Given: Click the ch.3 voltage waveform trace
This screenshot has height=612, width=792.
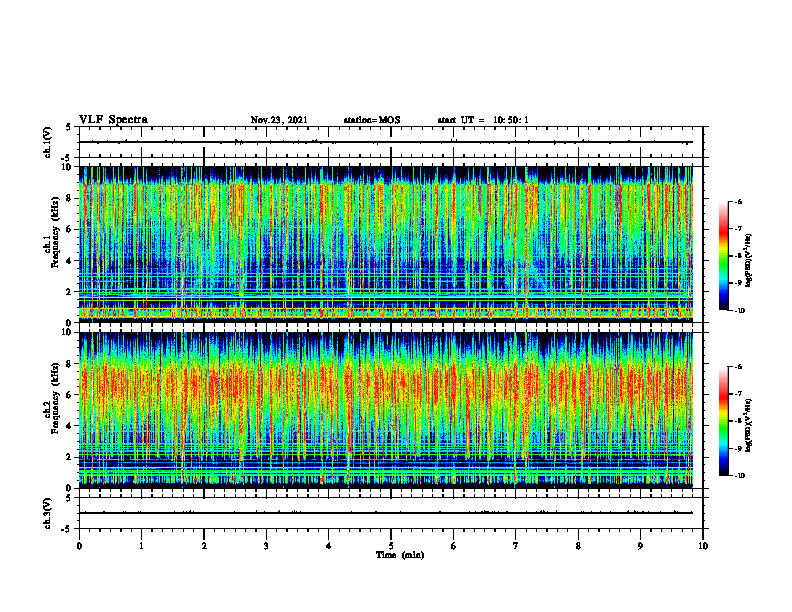Looking at the screenshot, I should (x=386, y=513).
